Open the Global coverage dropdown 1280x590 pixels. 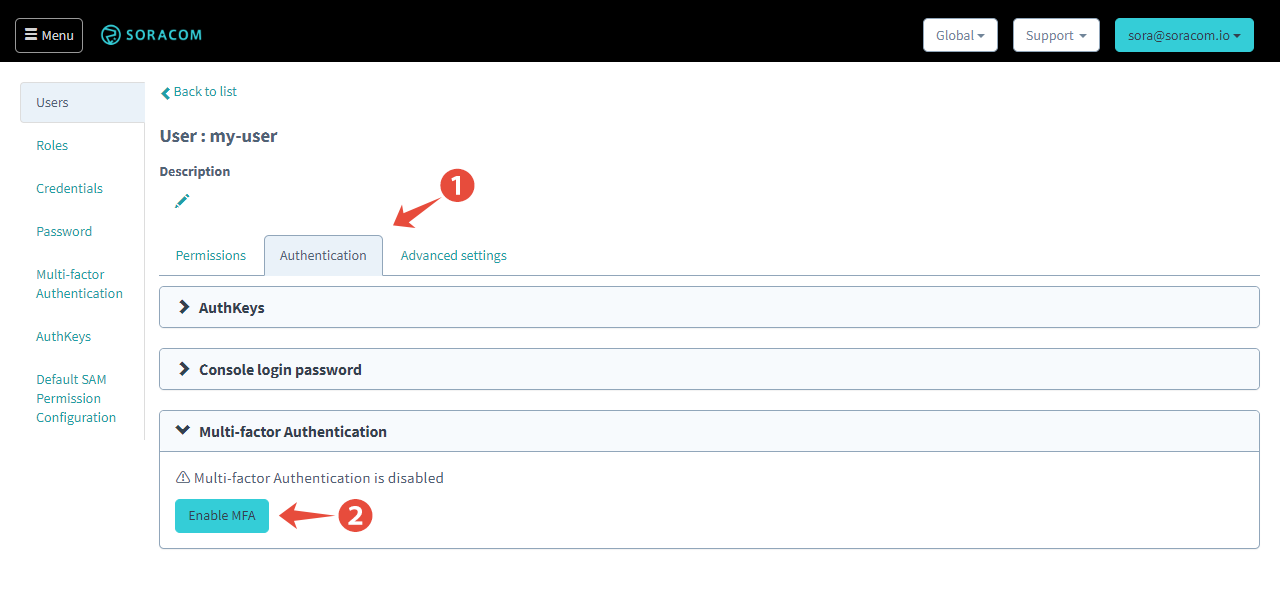click(960, 35)
